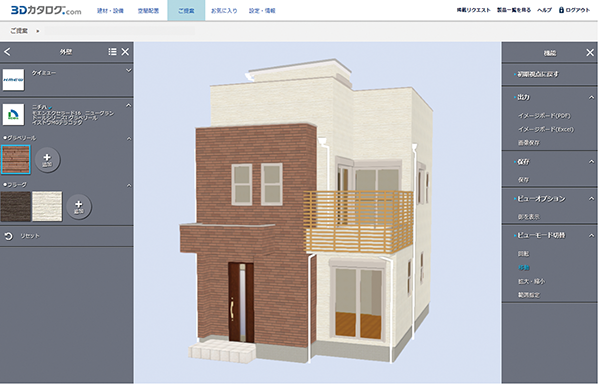Click the 外壁 panel title
This screenshot has height=387, width=600.
click(66, 52)
